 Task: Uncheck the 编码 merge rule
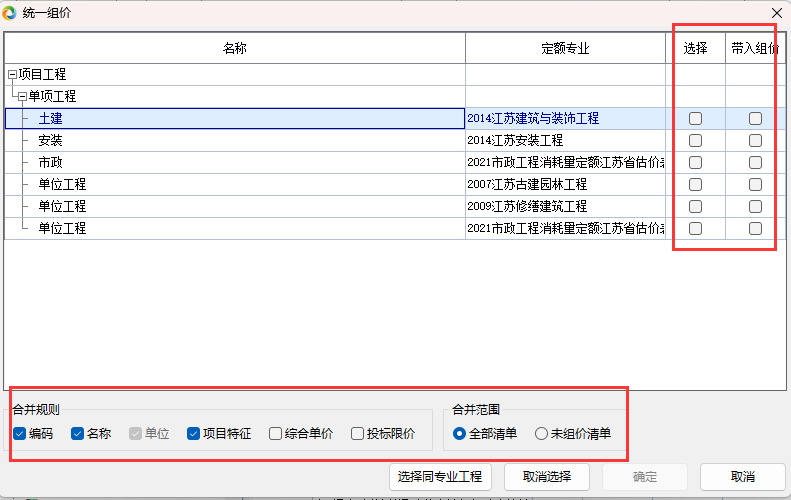coord(21,434)
